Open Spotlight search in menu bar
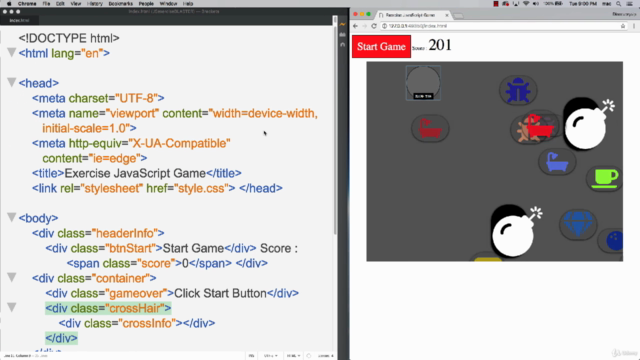Image resolution: width=640 pixels, height=360 pixels. pos(619,3)
